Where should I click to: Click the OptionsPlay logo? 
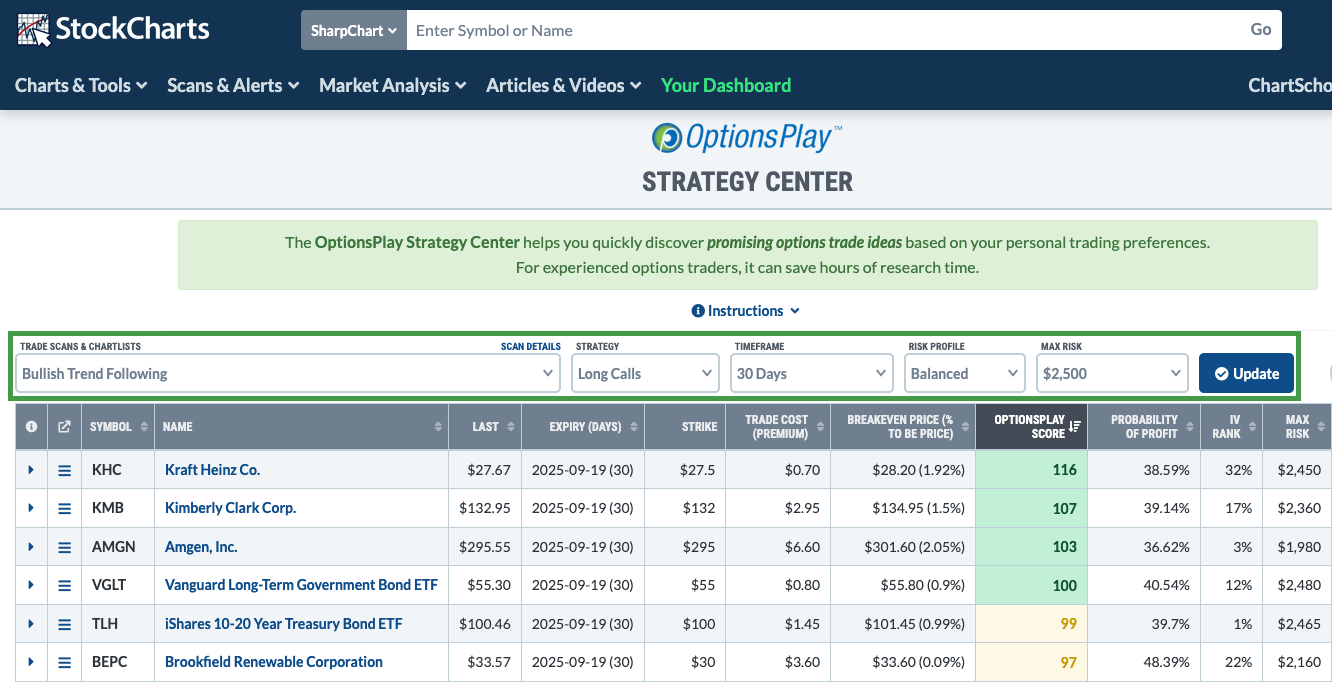coord(747,137)
